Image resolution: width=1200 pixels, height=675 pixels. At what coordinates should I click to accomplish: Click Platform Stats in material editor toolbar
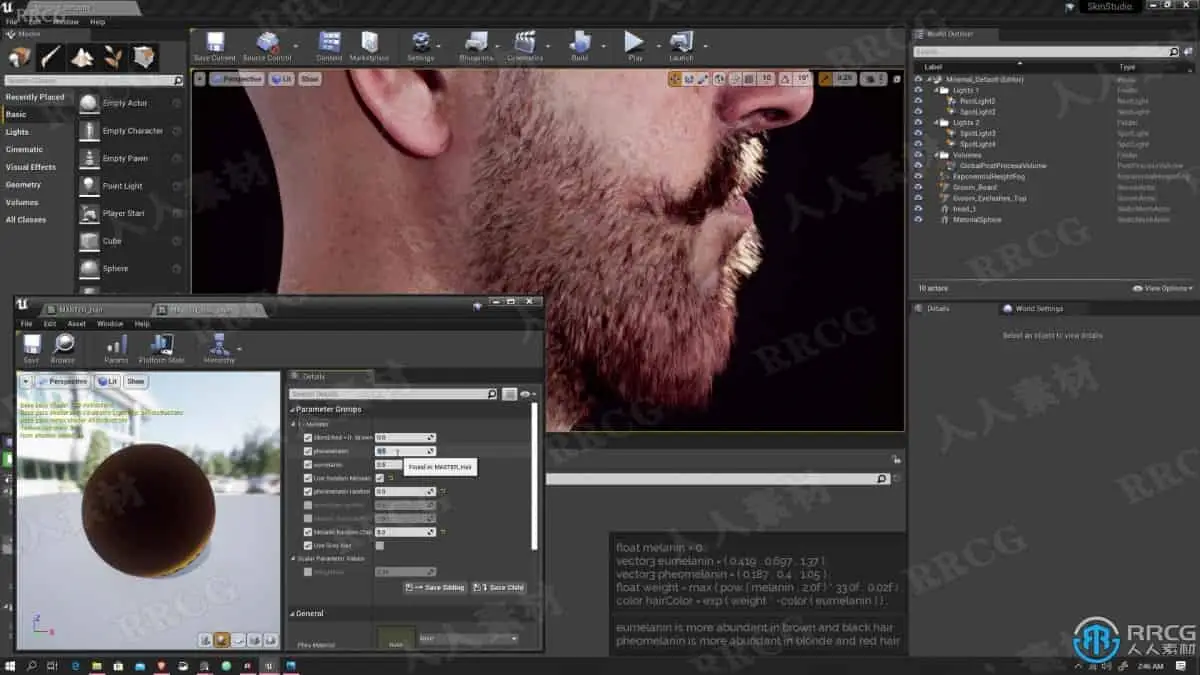tap(161, 347)
